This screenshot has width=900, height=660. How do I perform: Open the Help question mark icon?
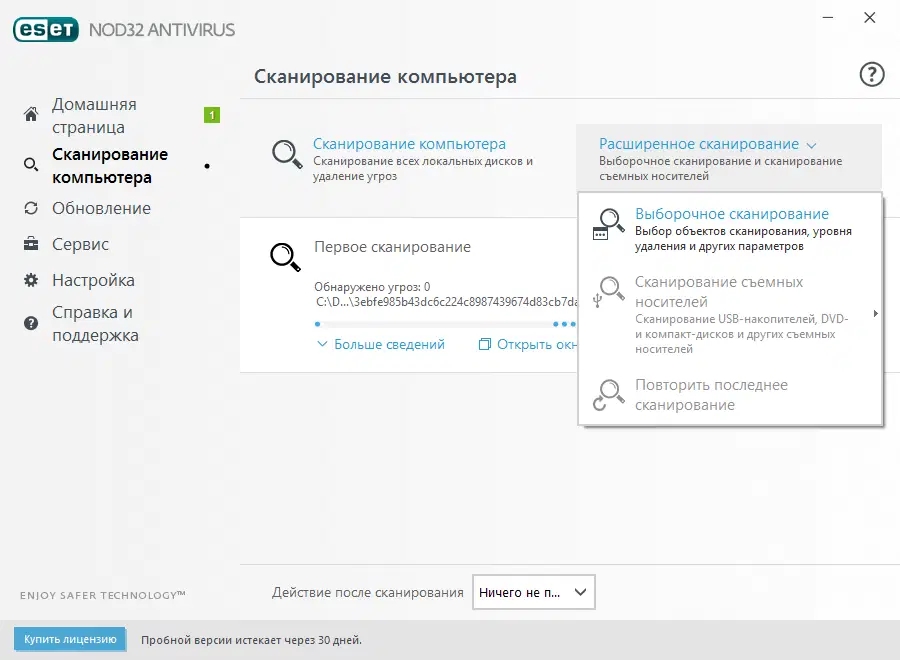coord(871,74)
